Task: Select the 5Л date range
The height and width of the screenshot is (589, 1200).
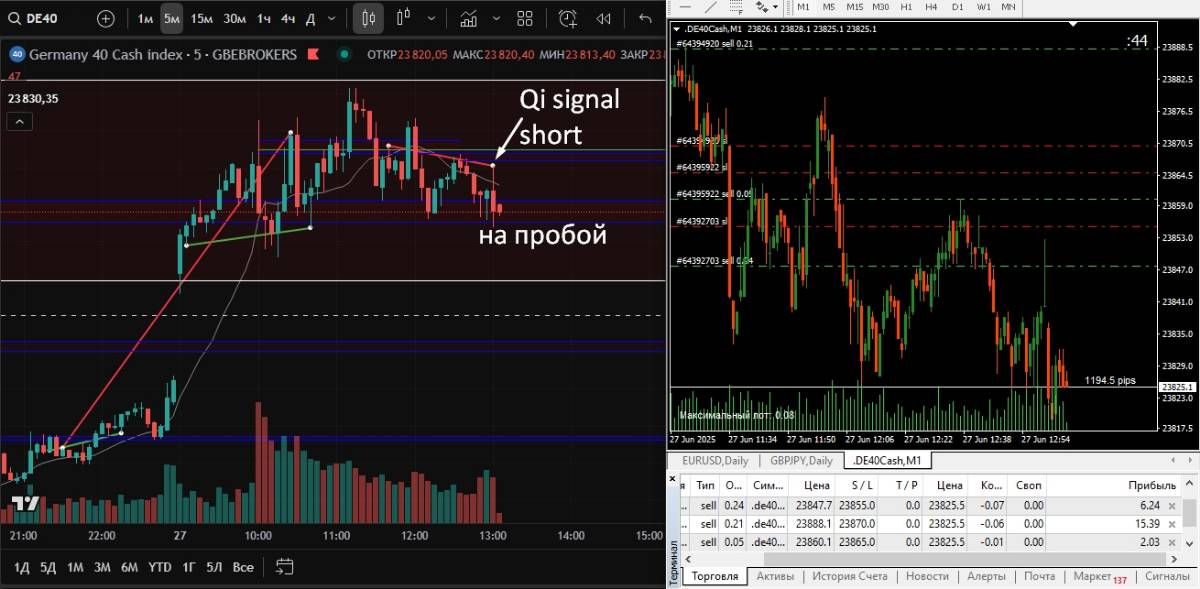Action: click(x=214, y=567)
